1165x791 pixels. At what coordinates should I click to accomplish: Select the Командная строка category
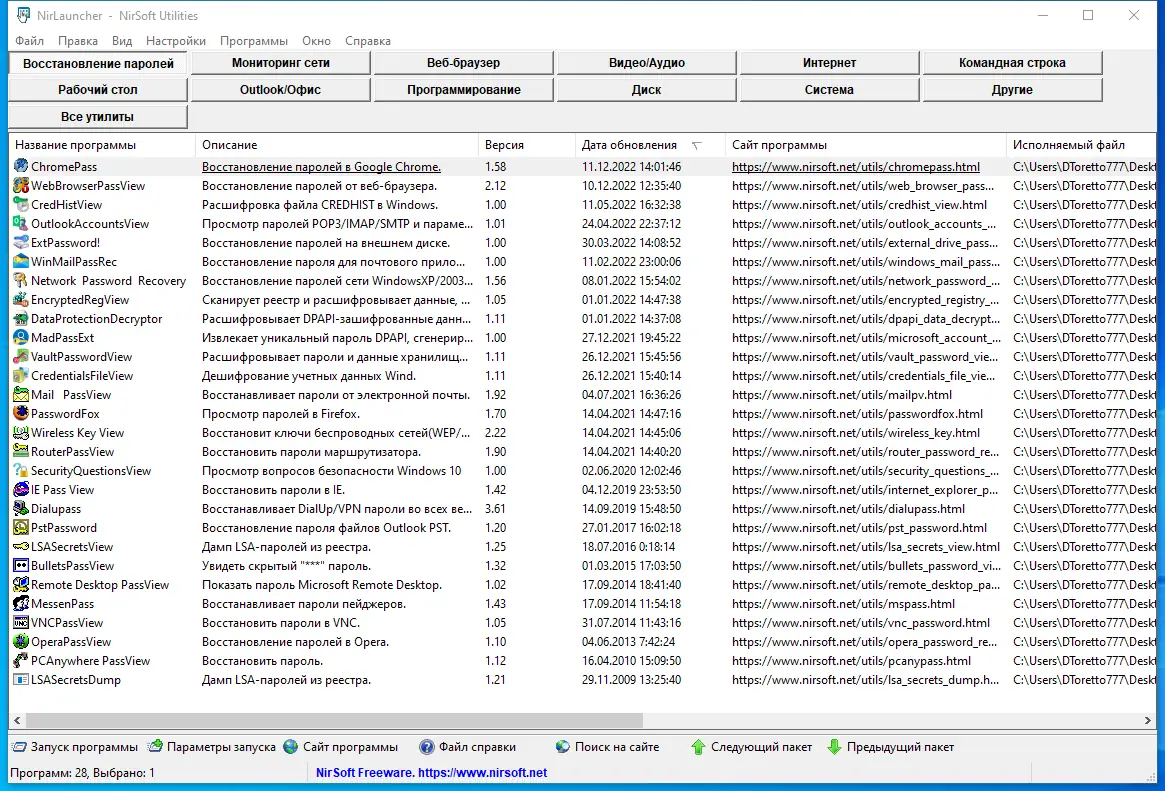[1012, 63]
